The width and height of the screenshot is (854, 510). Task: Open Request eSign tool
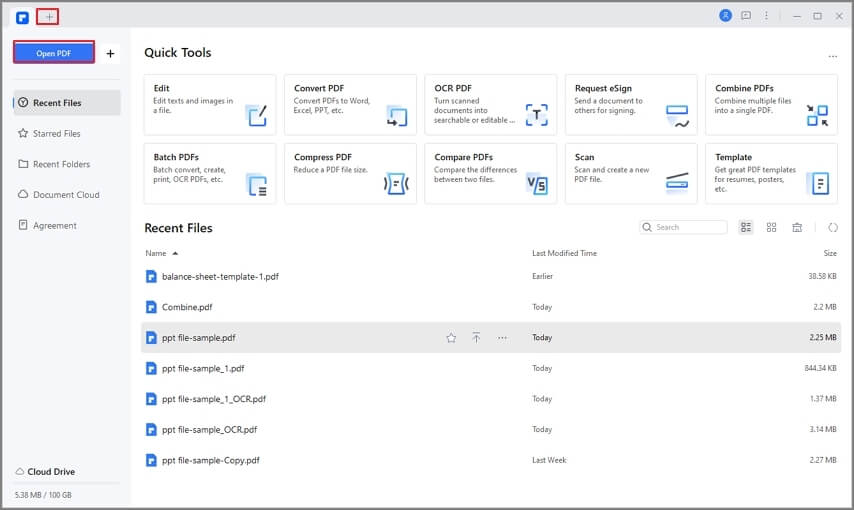click(x=631, y=105)
